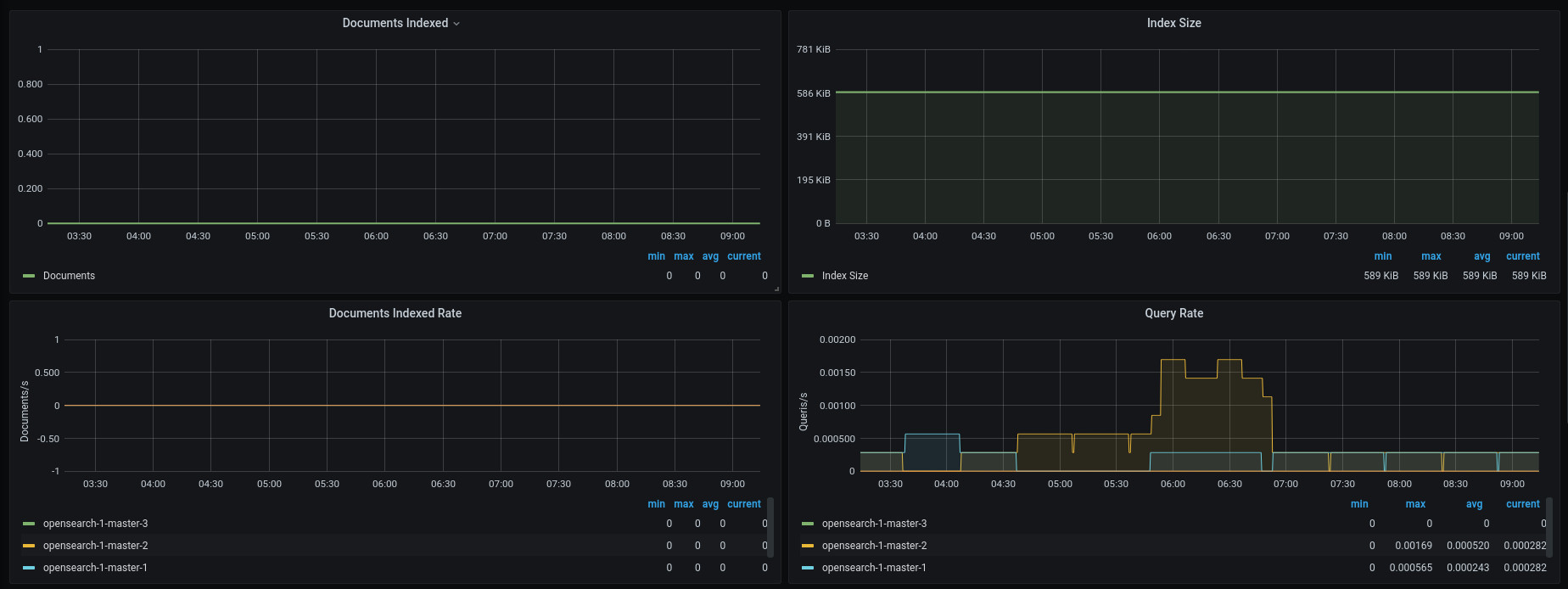Toggle opensearch-1-master-1 in Documents Indexed Rate legend

95,568
